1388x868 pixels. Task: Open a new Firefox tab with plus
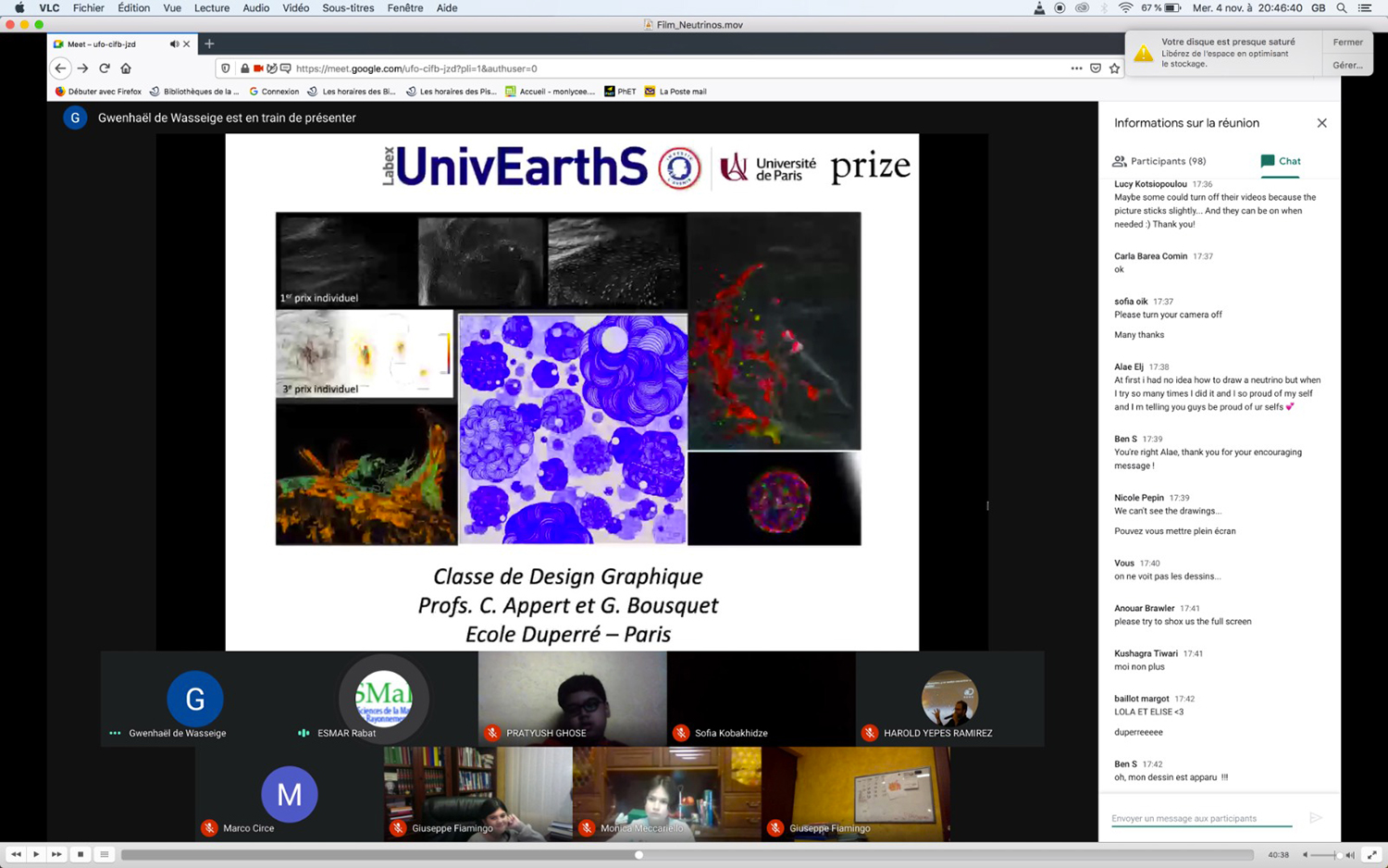(x=209, y=43)
